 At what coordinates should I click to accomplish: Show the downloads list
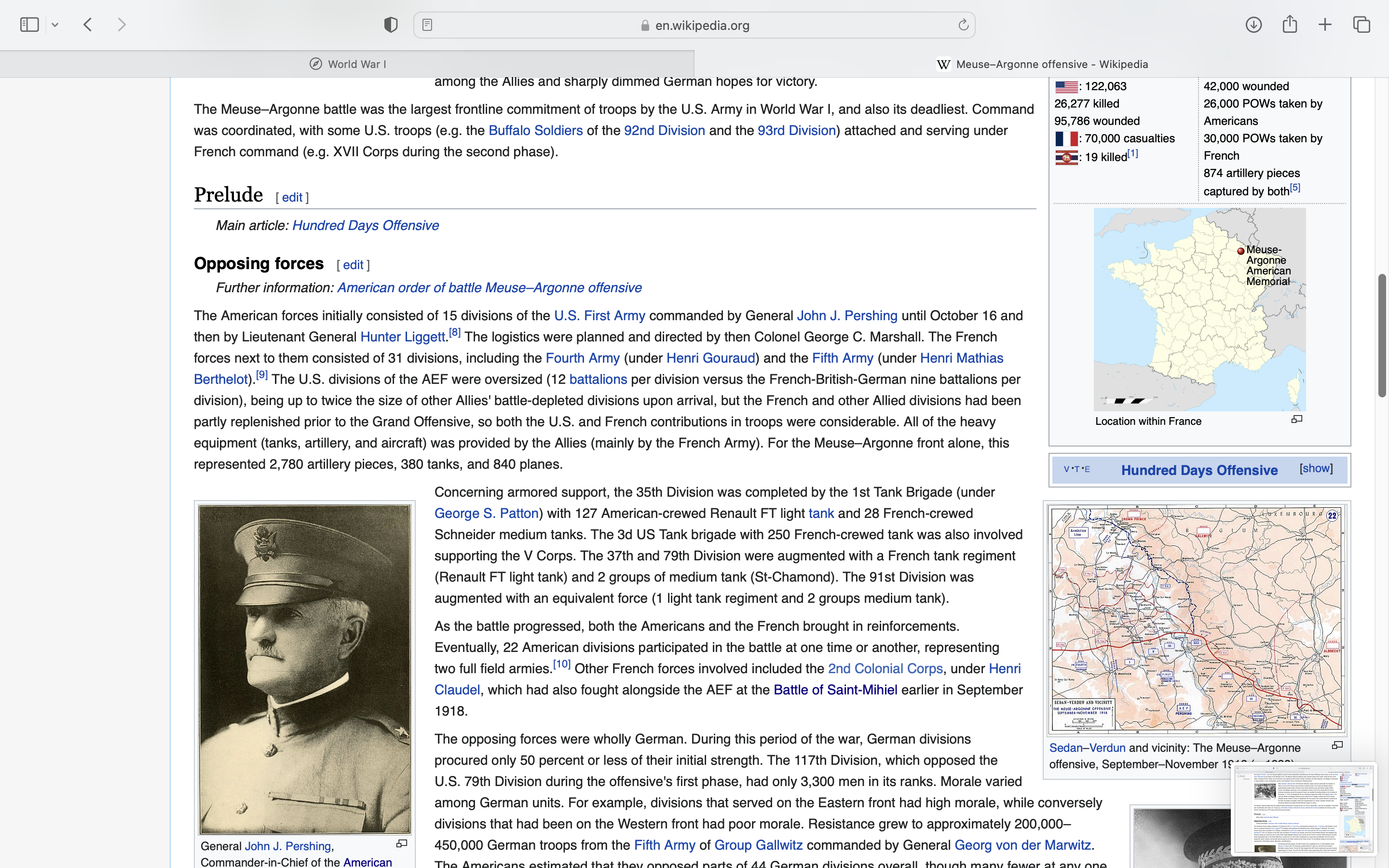[x=1253, y=25]
